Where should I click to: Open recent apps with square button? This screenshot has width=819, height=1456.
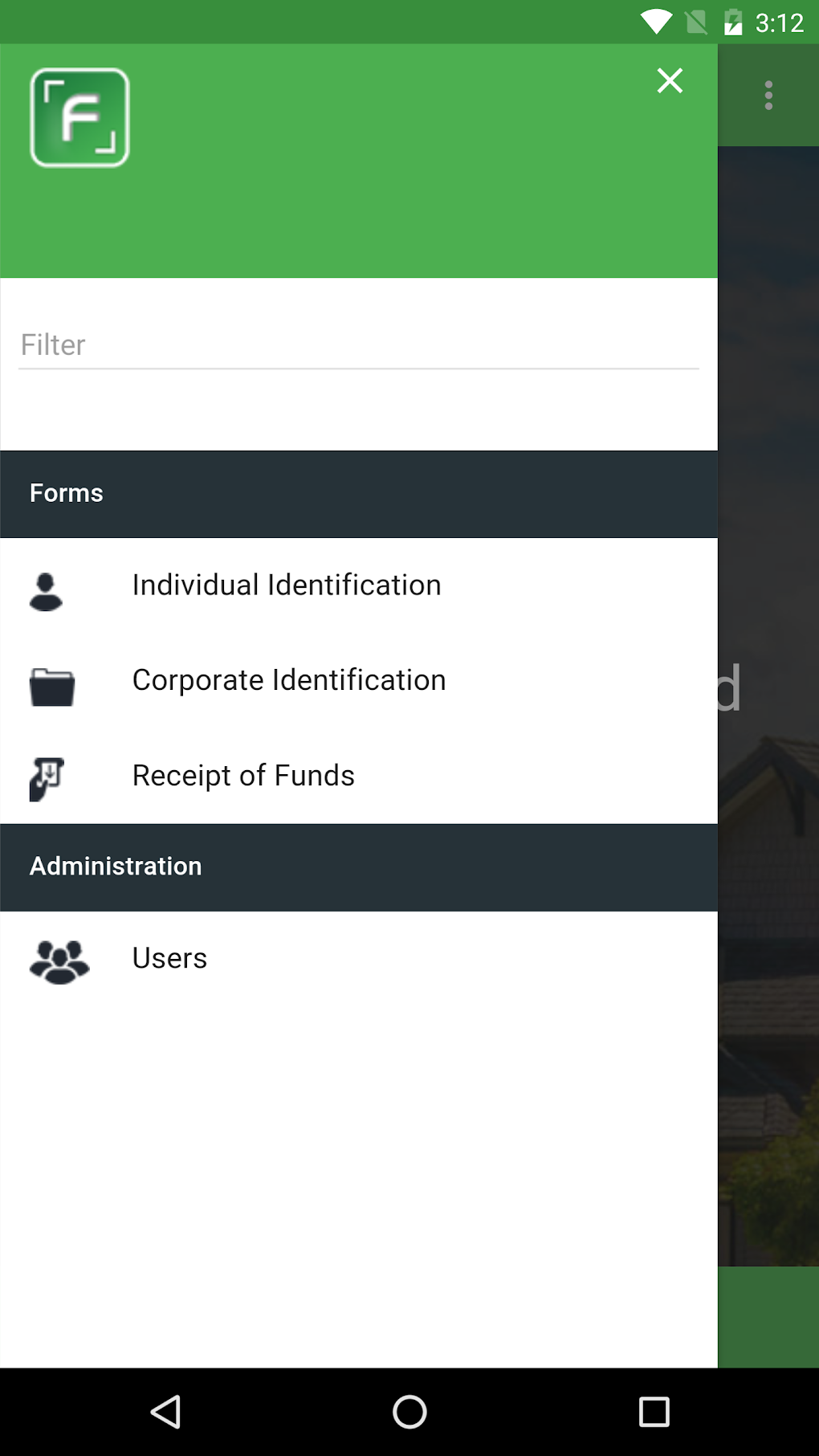(x=654, y=1412)
